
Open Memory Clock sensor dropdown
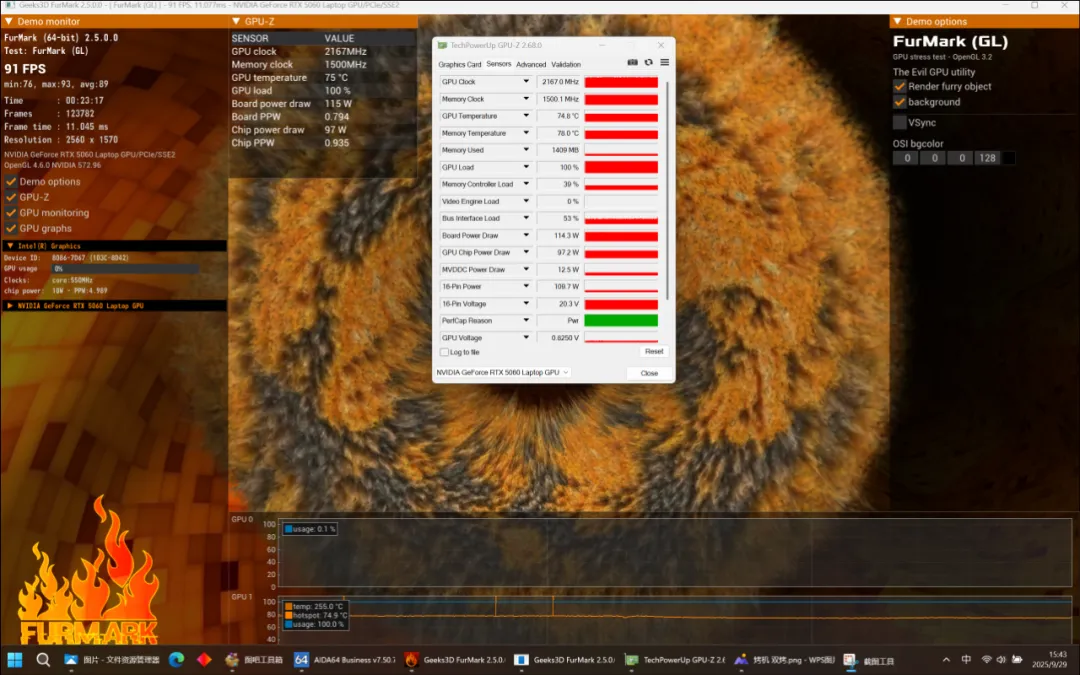point(526,98)
